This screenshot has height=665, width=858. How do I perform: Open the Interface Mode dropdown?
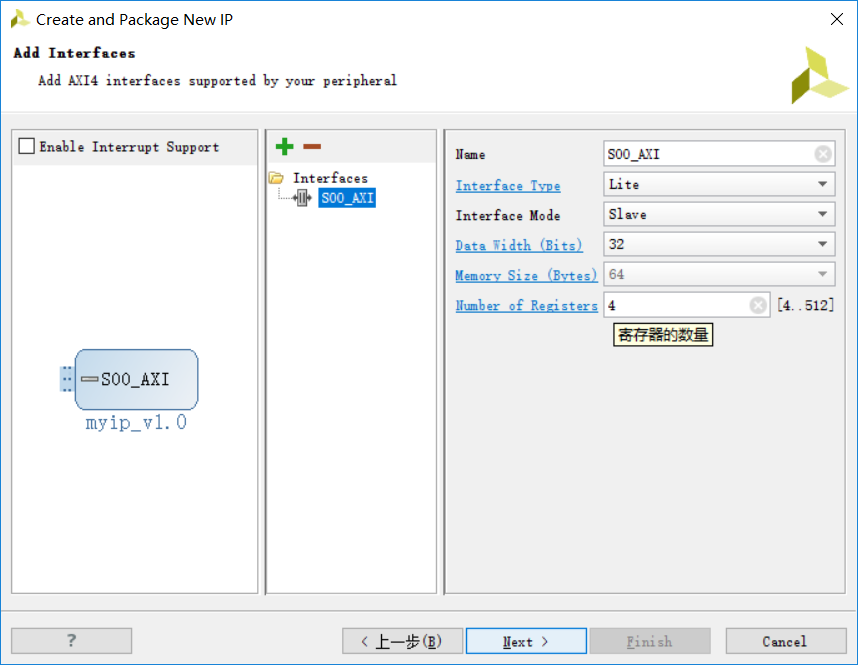[x=719, y=214]
